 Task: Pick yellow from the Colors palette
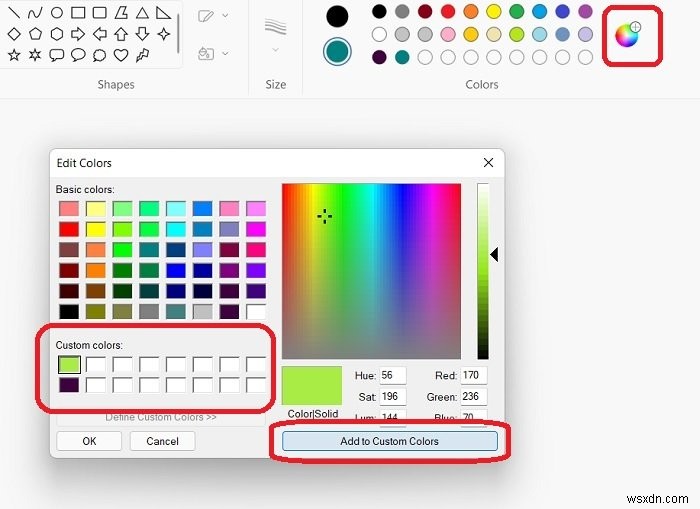[493, 12]
